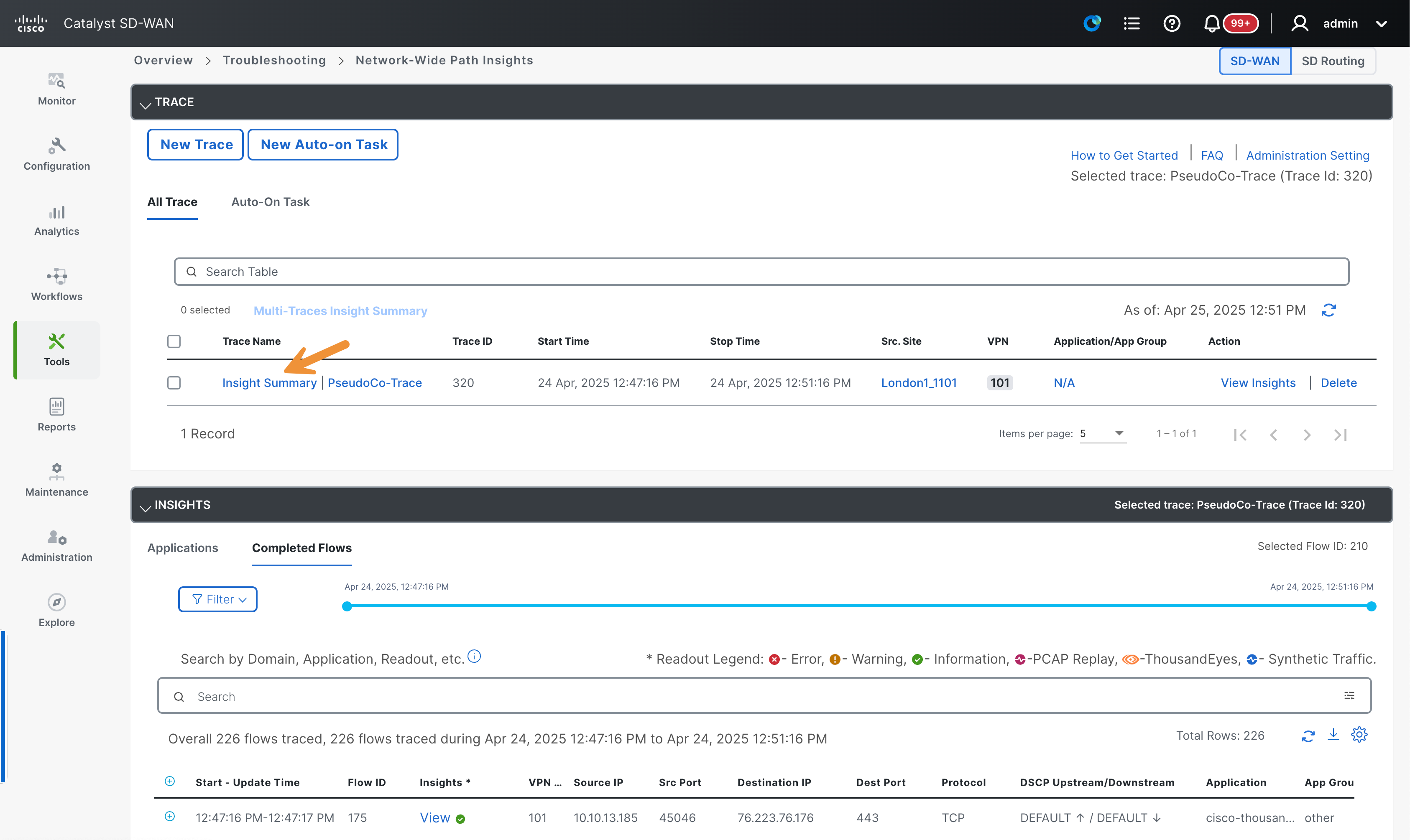Open the Applications insights tab
The width and height of the screenshot is (1410, 840).
click(182, 548)
